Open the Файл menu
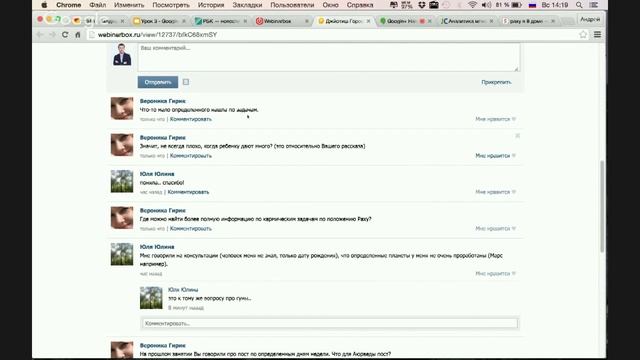Screen dimensions: 640x360 click(x=97, y=5)
